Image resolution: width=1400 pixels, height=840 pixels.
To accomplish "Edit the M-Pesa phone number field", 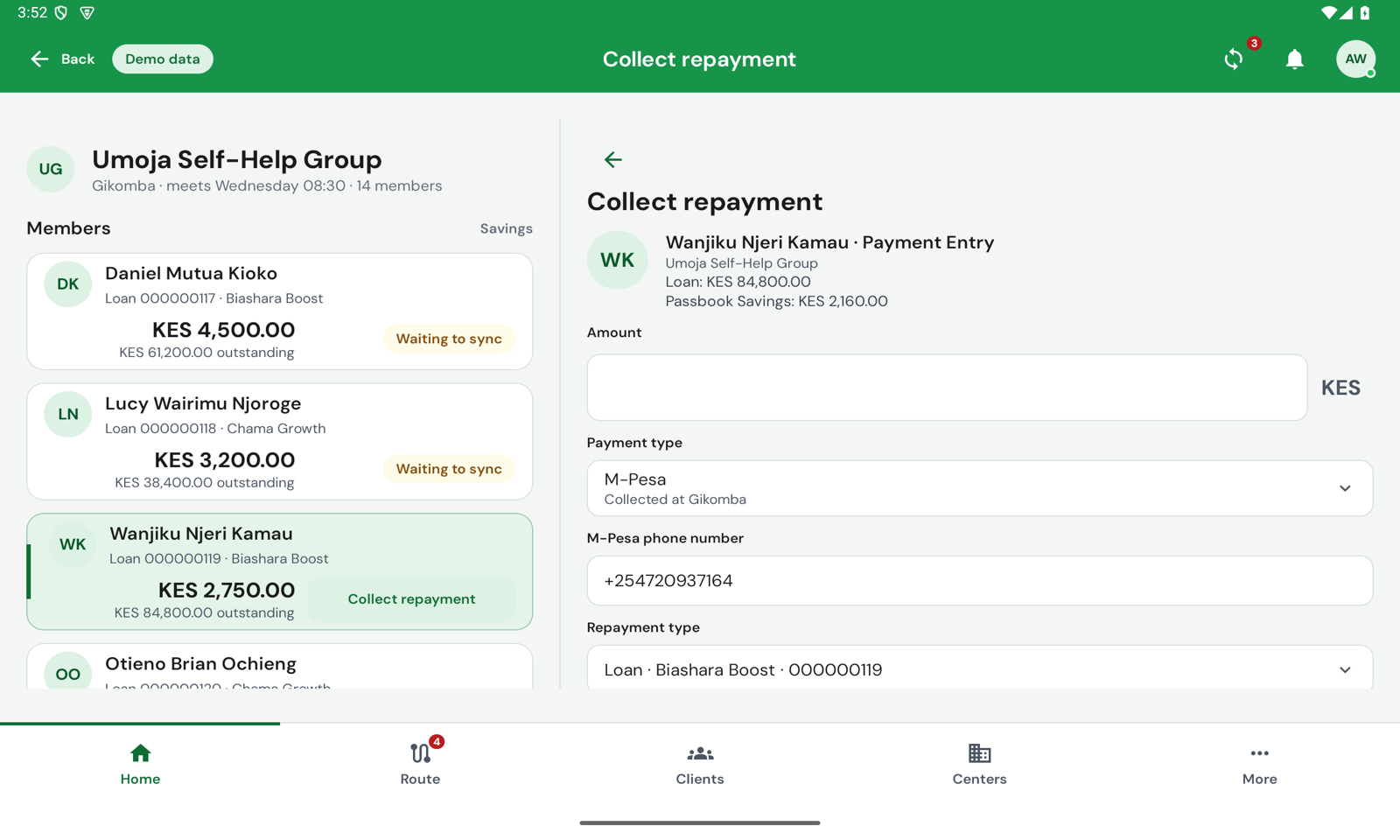I will click(x=979, y=581).
